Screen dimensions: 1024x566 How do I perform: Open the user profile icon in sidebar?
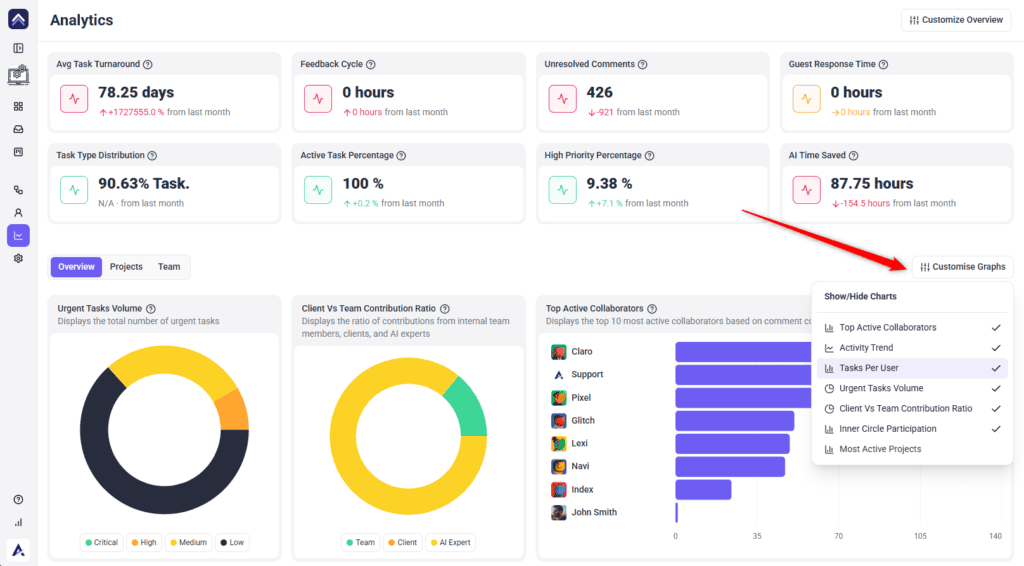tap(18, 213)
